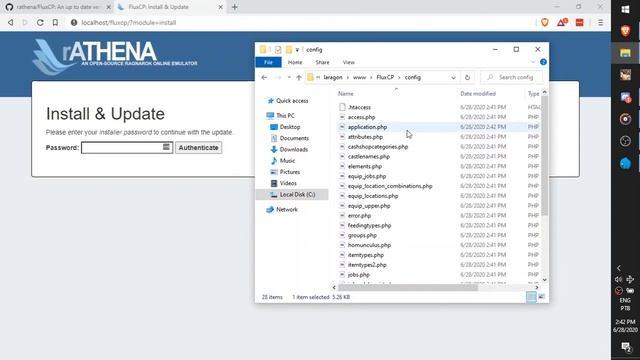Select the groups.php file
The image size is (640, 360).
point(362,235)
